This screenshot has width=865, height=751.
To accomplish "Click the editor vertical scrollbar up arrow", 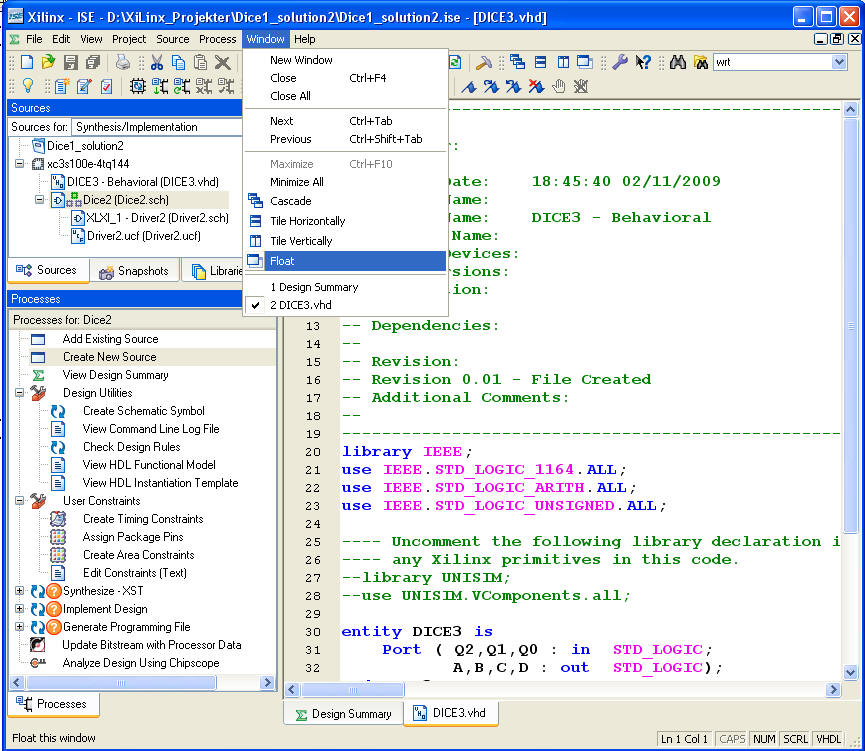I will (850, 109).
